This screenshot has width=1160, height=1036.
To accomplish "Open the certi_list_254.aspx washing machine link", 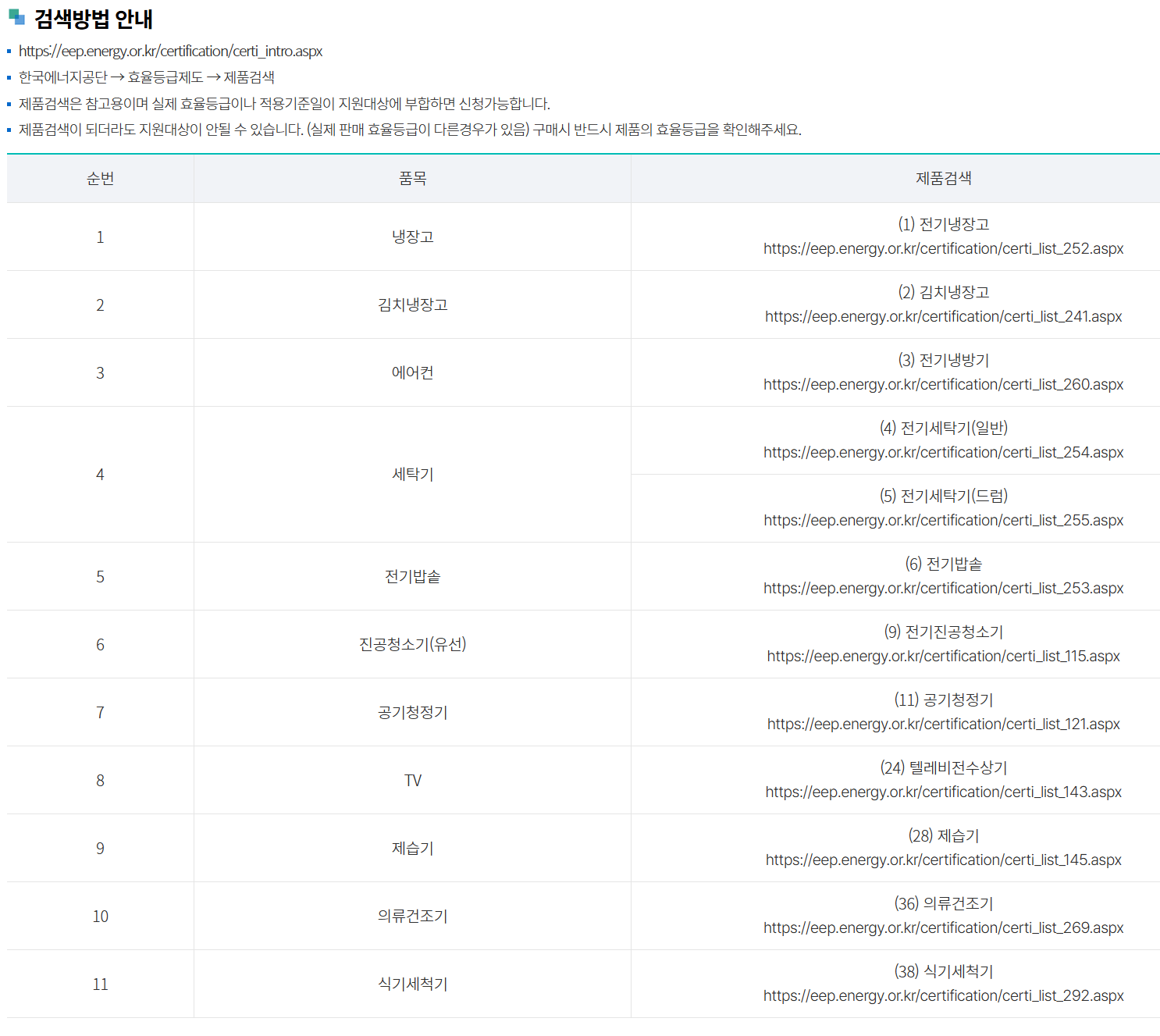I will [943, 452].
